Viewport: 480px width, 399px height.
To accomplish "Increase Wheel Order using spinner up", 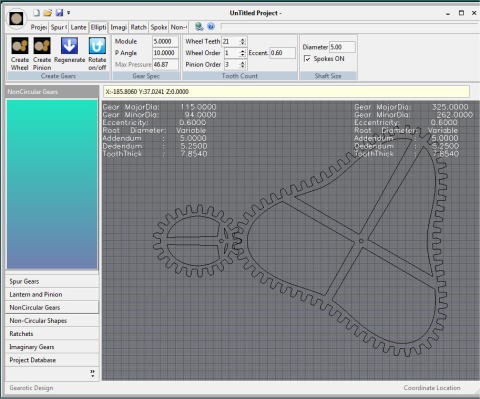I will coord(243,51).
